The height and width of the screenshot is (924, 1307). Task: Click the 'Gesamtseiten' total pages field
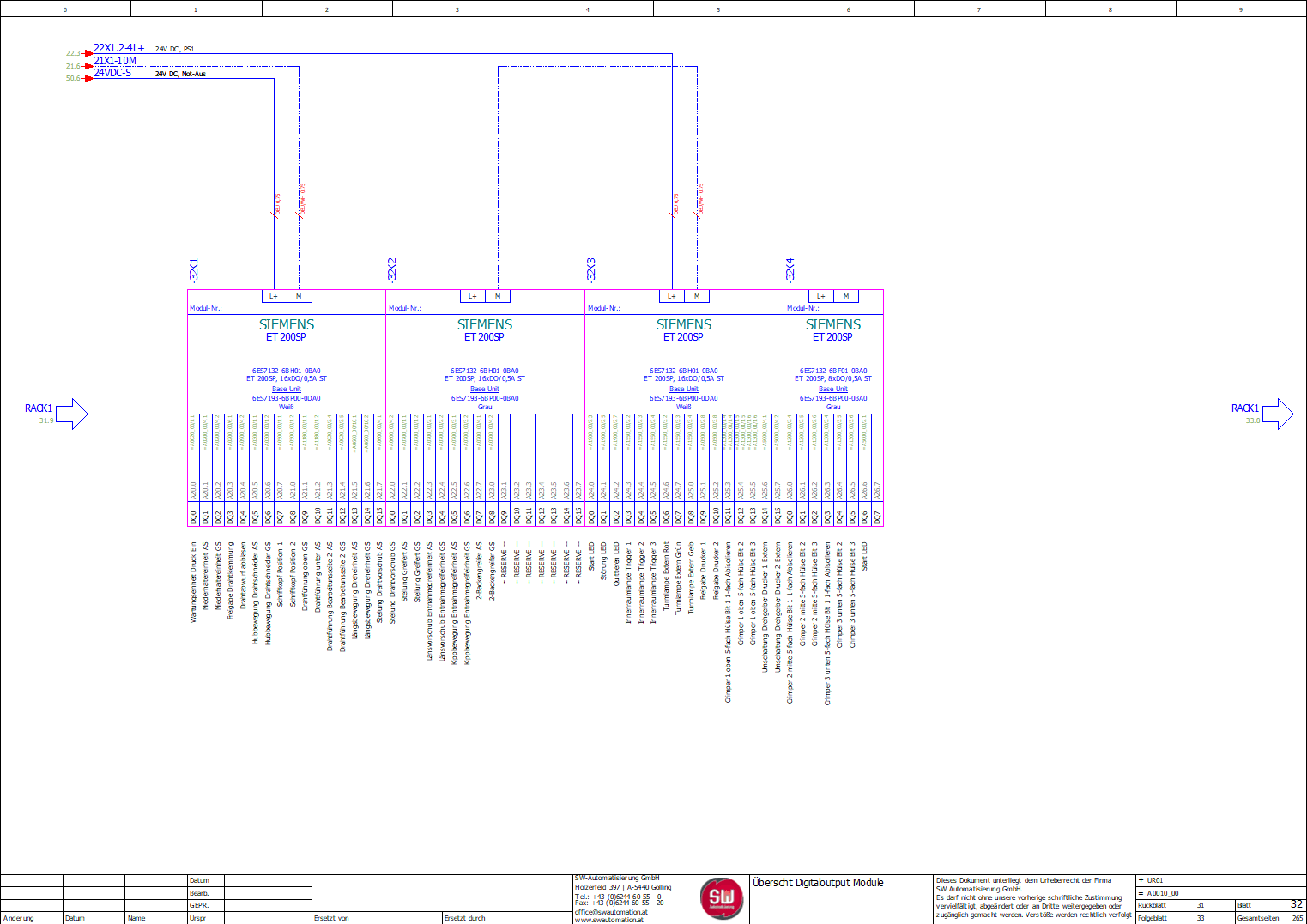tap(1270, 918)
